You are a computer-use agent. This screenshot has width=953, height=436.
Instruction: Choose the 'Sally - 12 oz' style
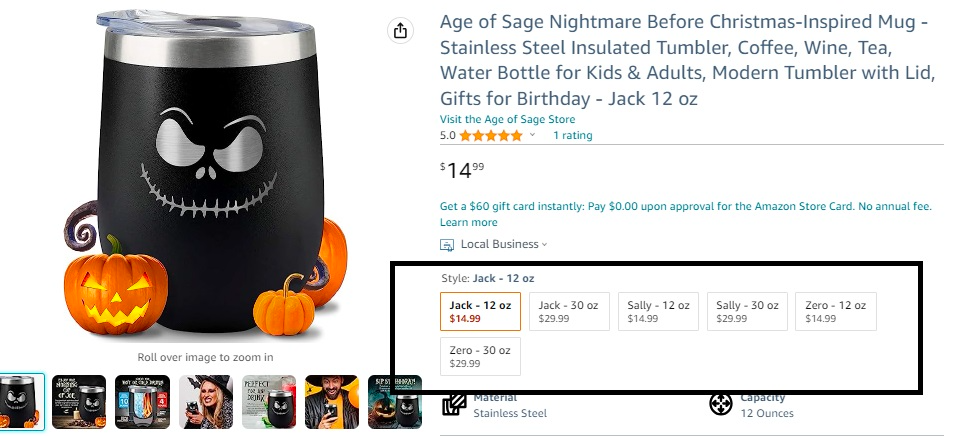click(x=658, y=311)
